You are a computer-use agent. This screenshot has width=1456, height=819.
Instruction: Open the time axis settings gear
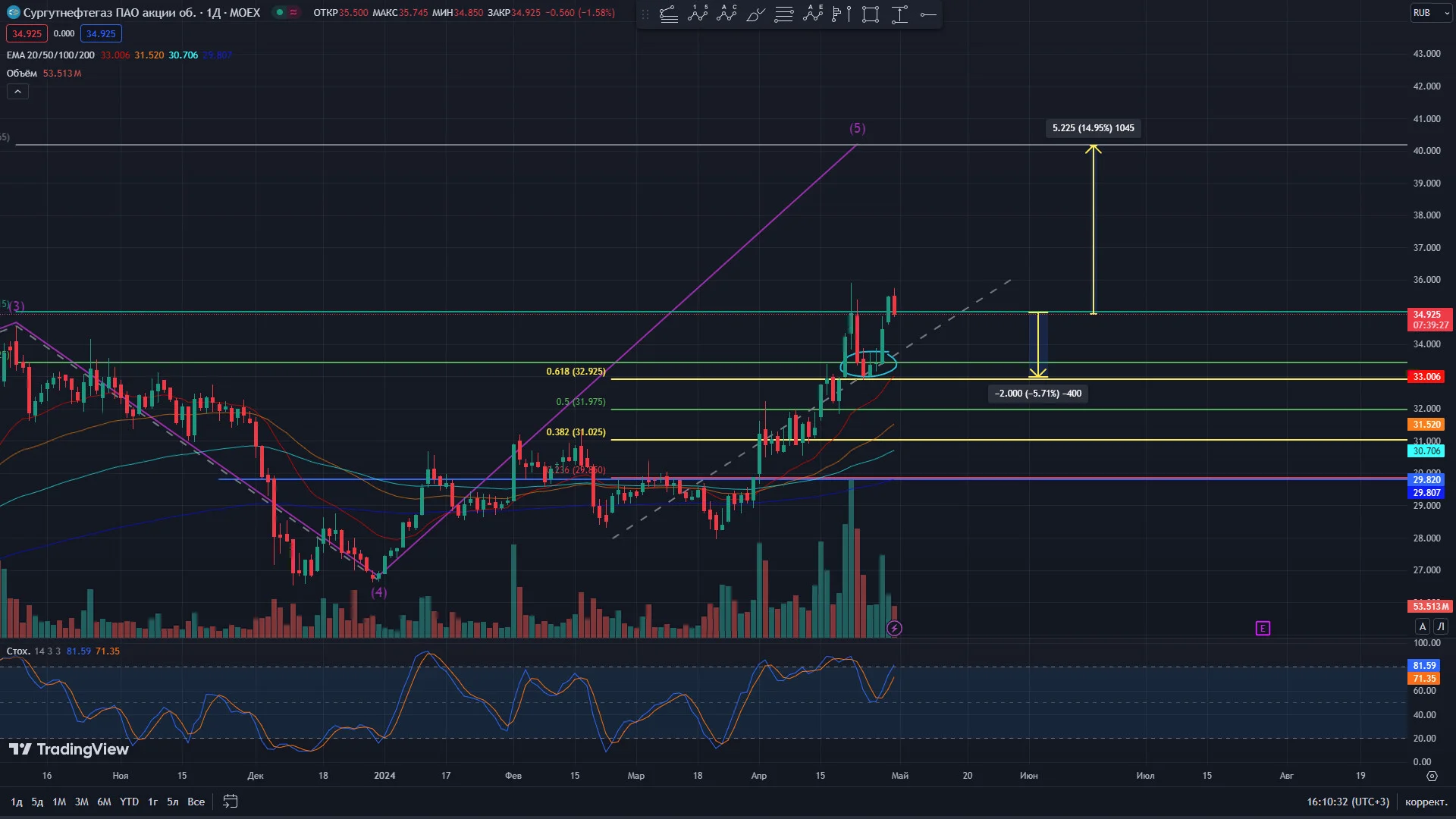(x=1432, y=776)
